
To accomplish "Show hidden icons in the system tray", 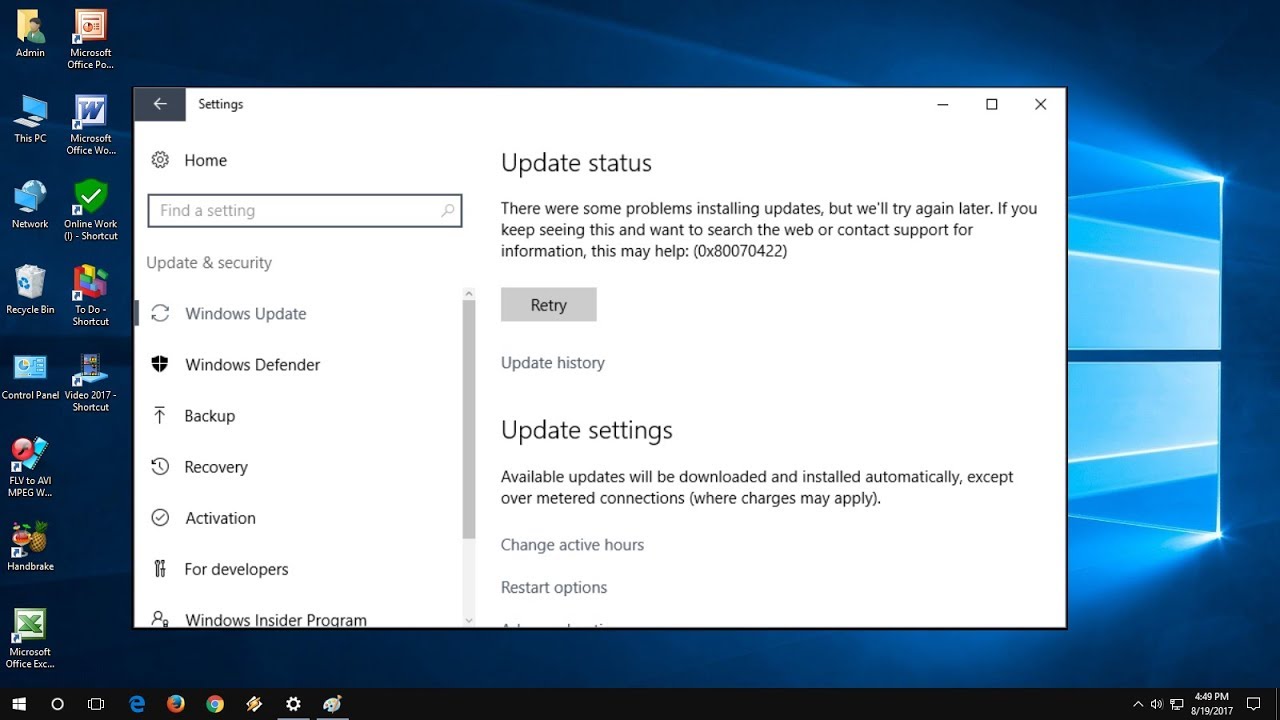I will 1138,704.
